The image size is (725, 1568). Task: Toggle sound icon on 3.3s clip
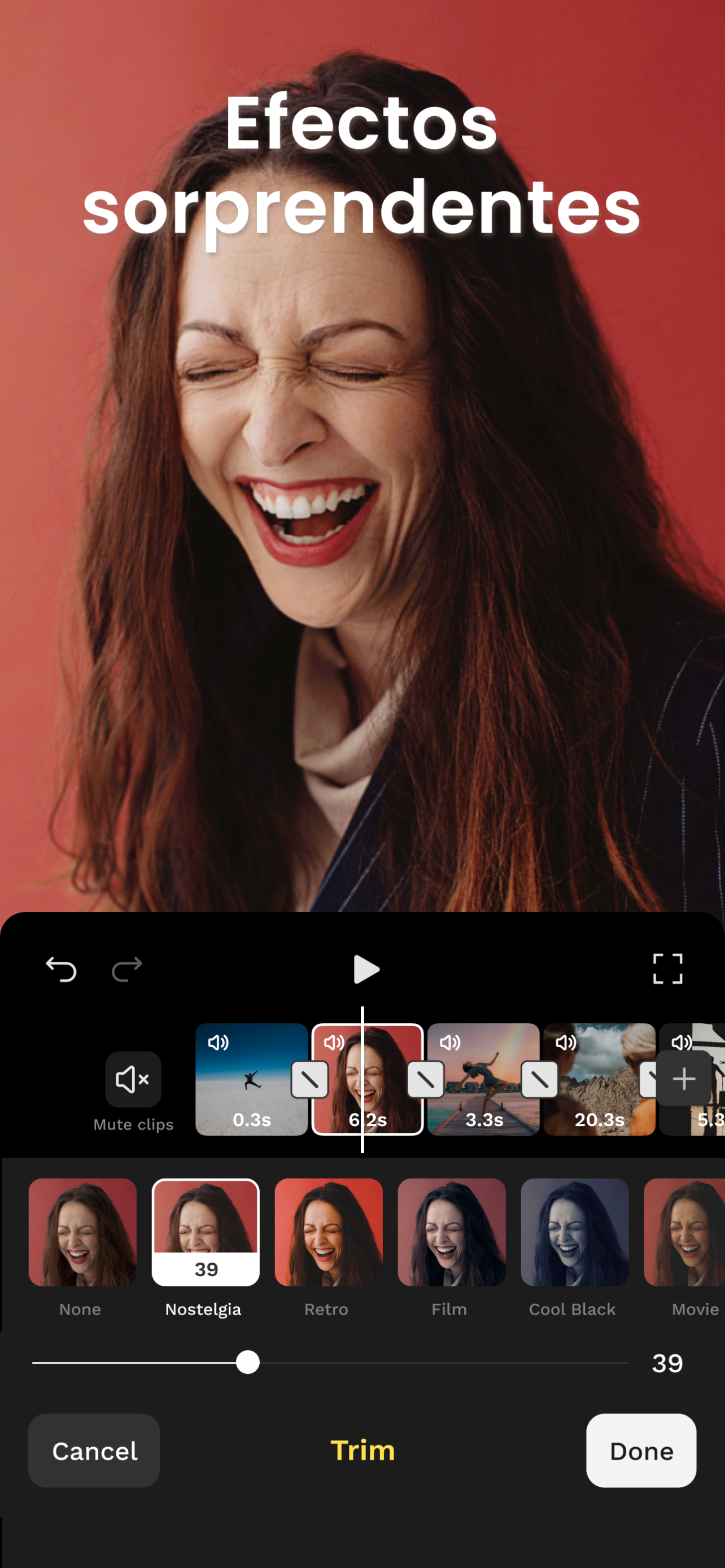click(x=450, y=1043)
